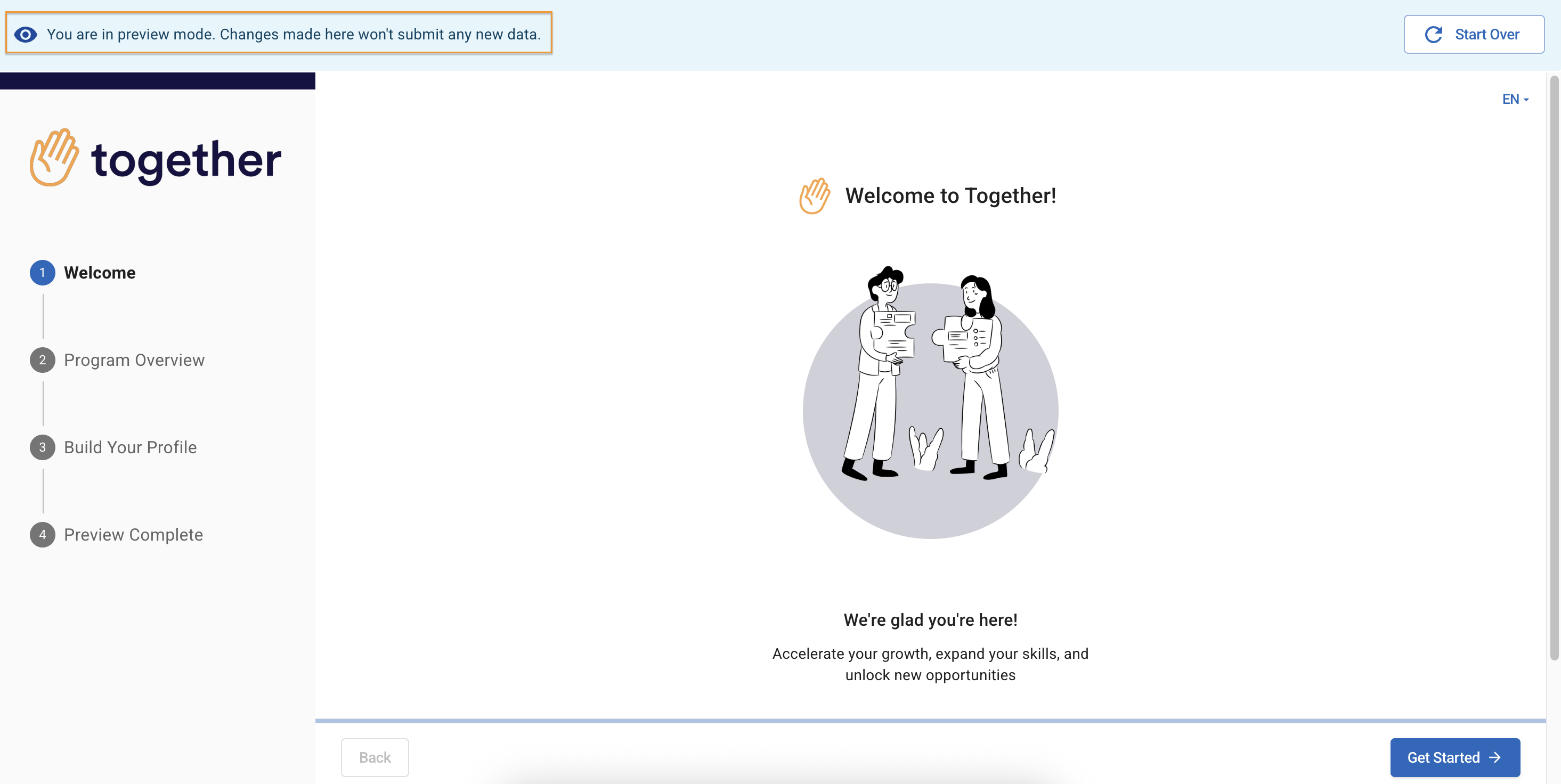Image resolution: width=1561 pixels, height=784 pixels.
Task: Select the Welcome step label
Action: pos(100,273)
